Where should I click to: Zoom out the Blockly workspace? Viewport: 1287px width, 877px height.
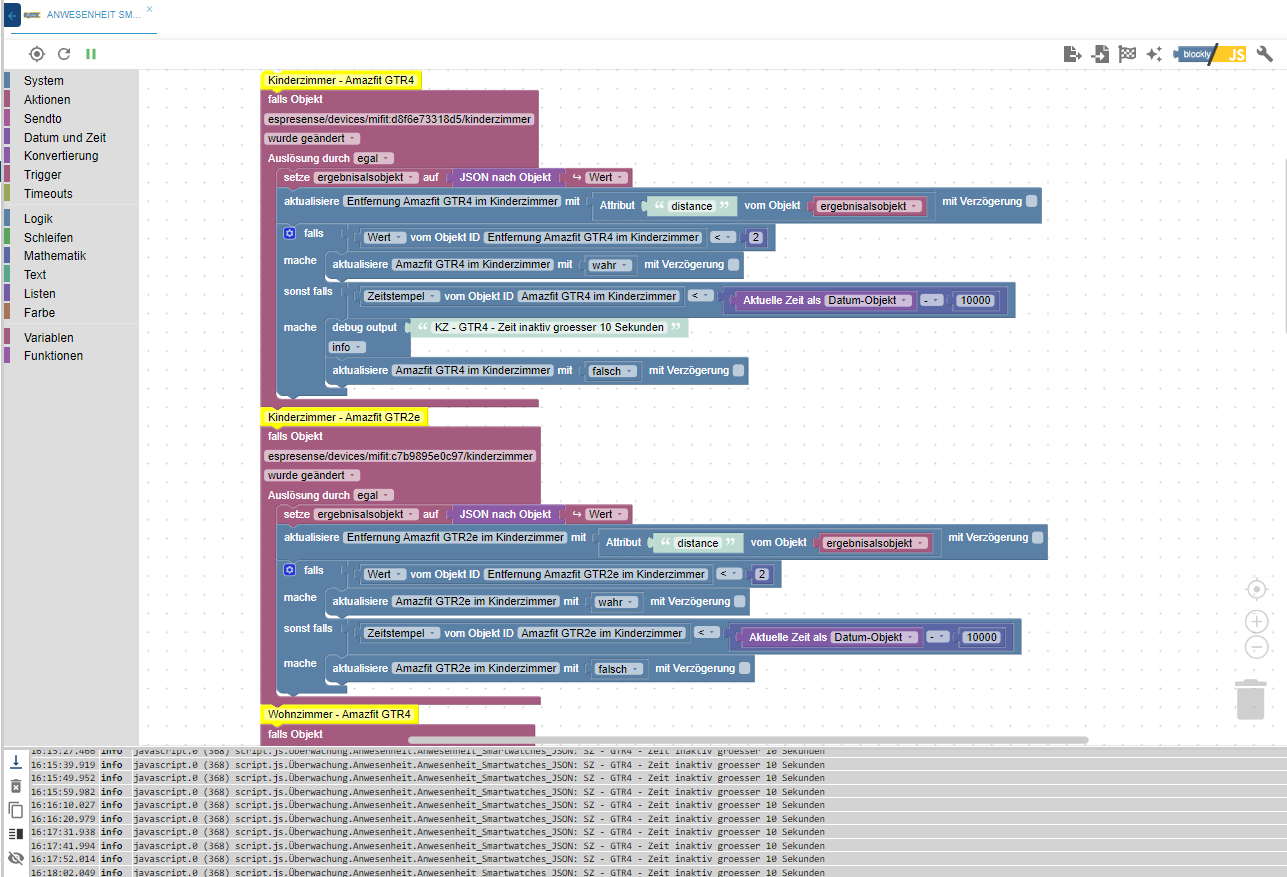(1257, 647)
